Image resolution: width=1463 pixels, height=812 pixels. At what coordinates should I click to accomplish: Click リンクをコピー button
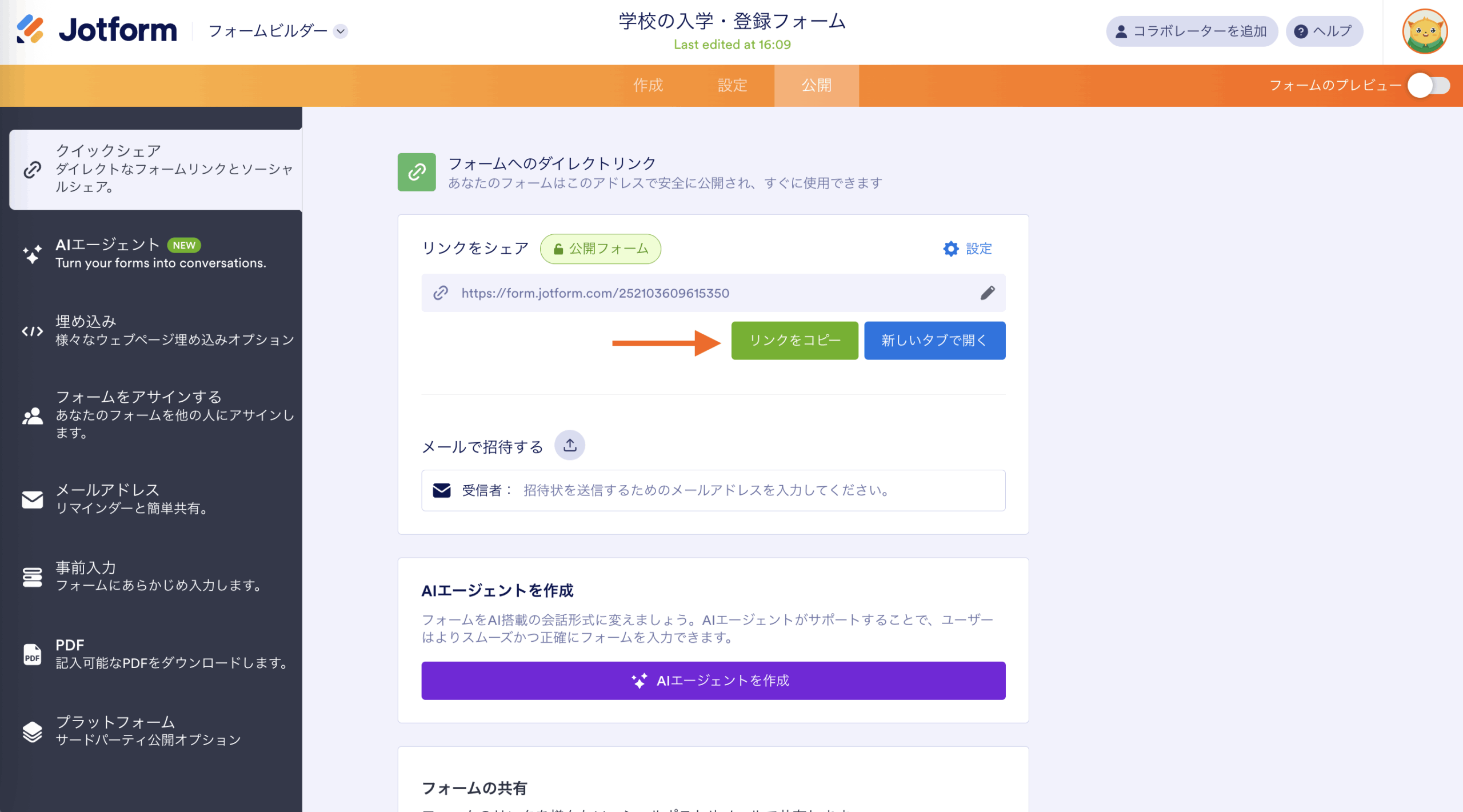(794, 341)
